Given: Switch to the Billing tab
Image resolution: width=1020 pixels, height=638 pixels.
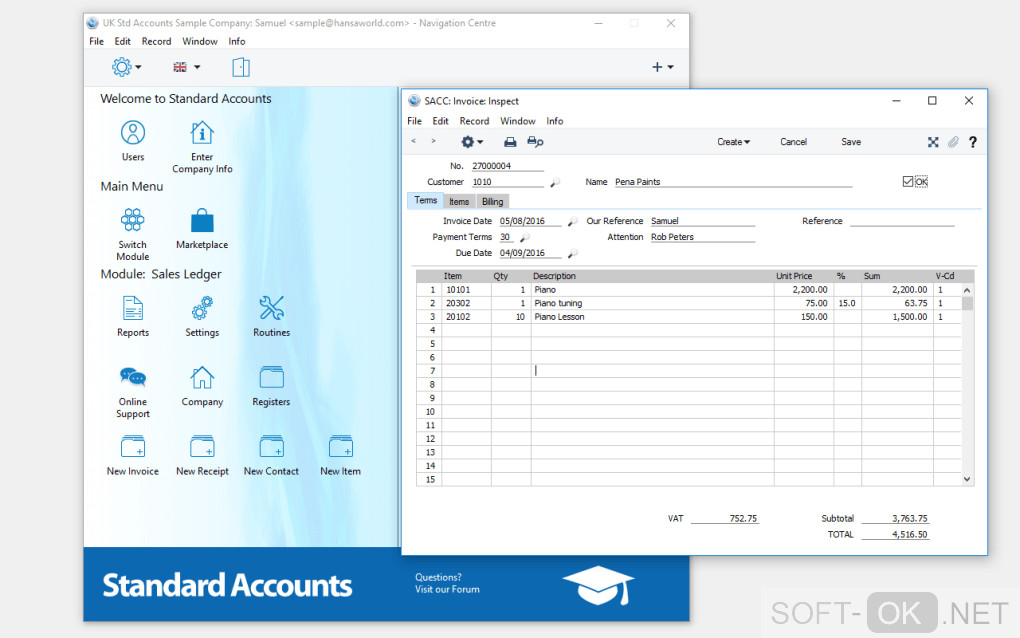Looking at the screenshot, I should (492, 202).
